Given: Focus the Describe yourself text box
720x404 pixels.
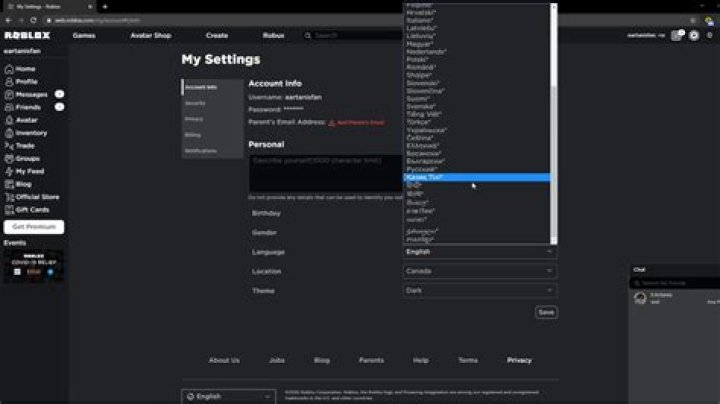Looking at the screenshot, I should click(326, 173).
